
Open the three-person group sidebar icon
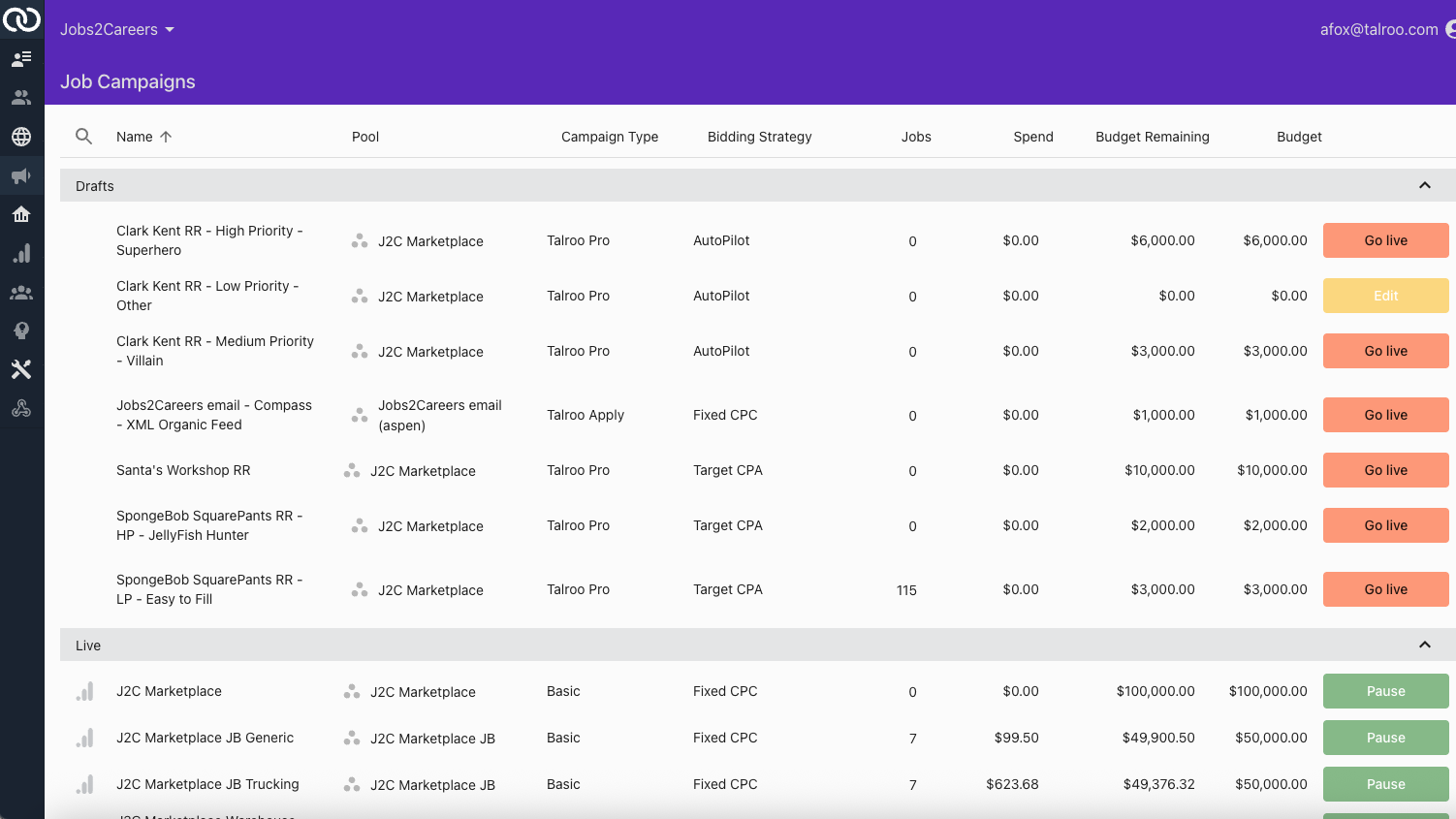pyautogui.click(x=21, y=292)
